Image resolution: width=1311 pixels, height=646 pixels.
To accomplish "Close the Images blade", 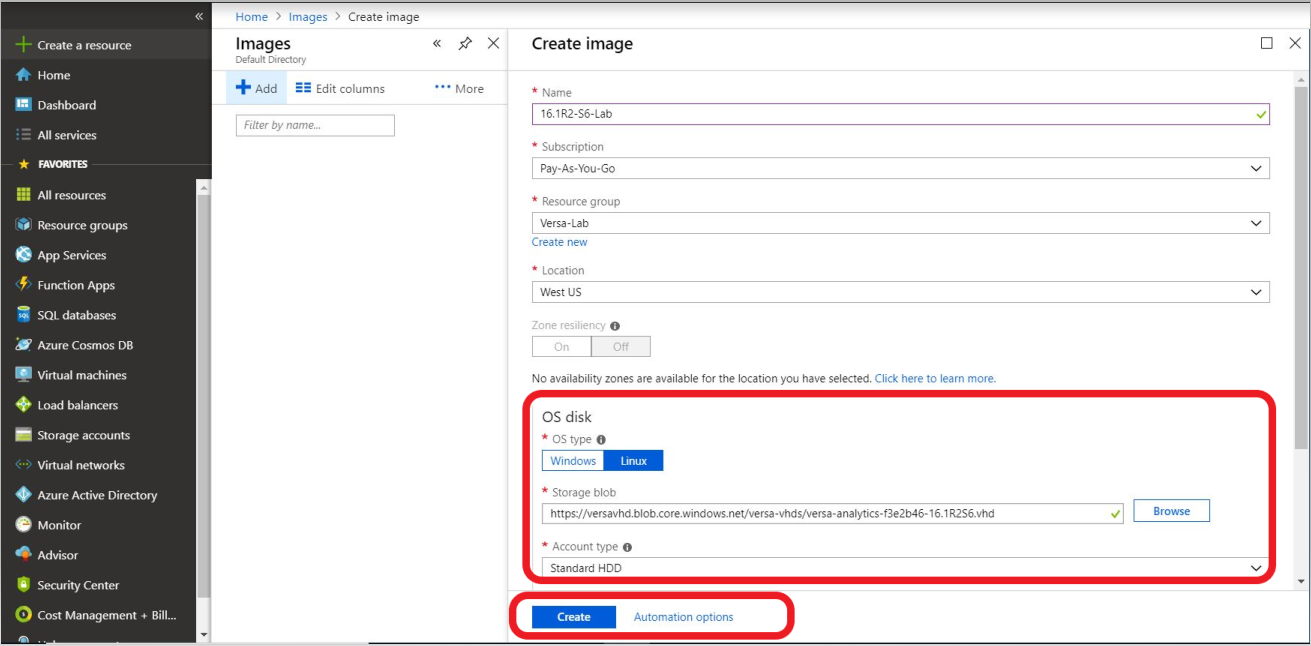I will click(493, 43).
